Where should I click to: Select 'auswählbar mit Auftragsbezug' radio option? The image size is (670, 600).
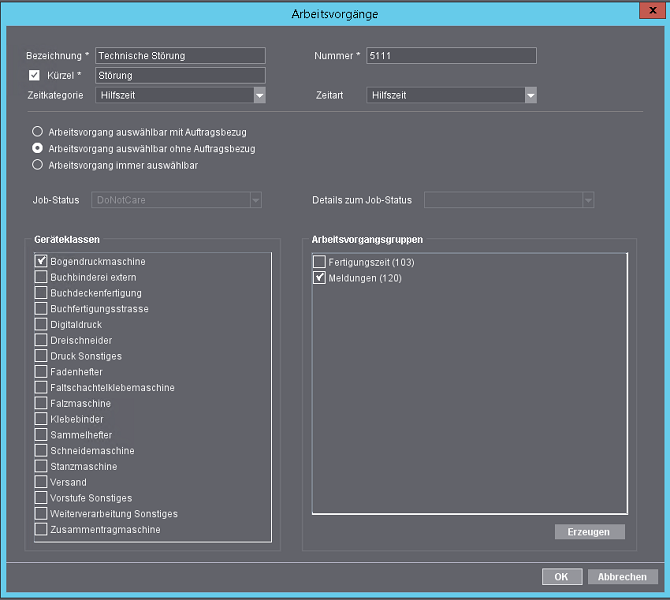click(38, 131)
